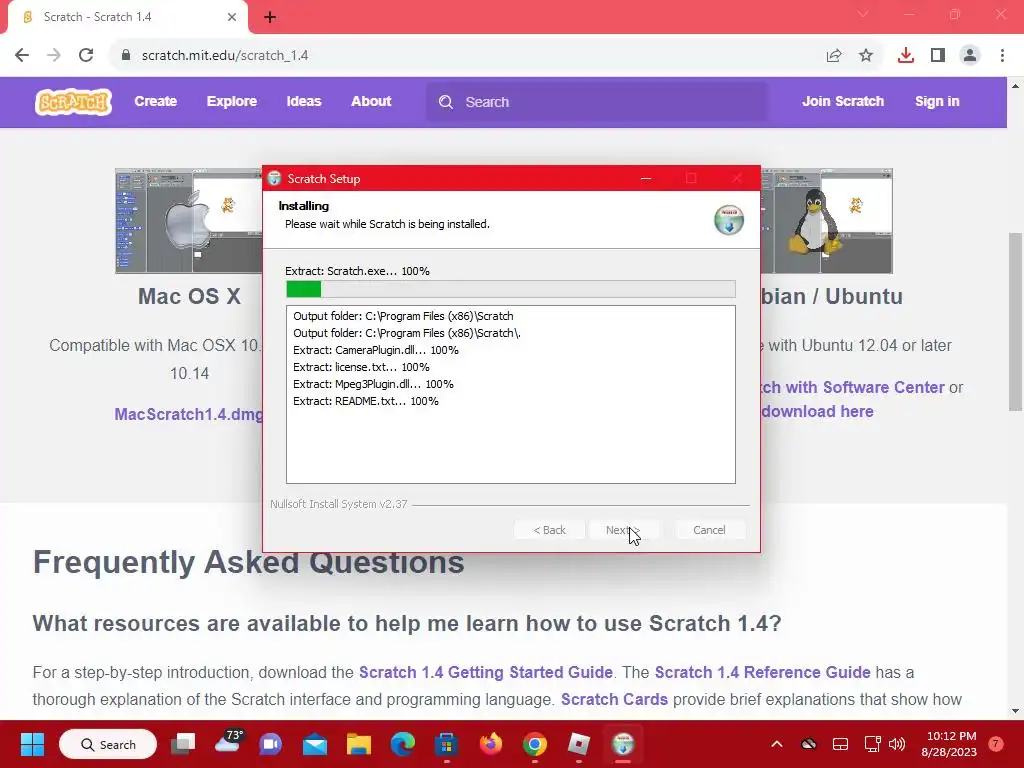Click Sign in
Screen dimensions: 1024x768
click(x=936, y=101)
